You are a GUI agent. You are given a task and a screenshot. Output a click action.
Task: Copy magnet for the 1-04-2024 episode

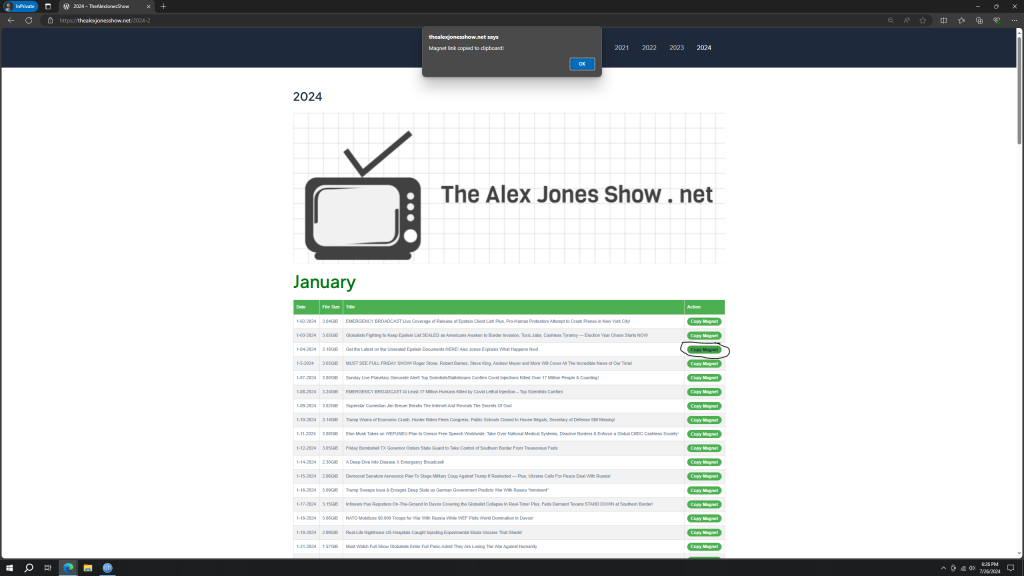click(x=704, y=350)
